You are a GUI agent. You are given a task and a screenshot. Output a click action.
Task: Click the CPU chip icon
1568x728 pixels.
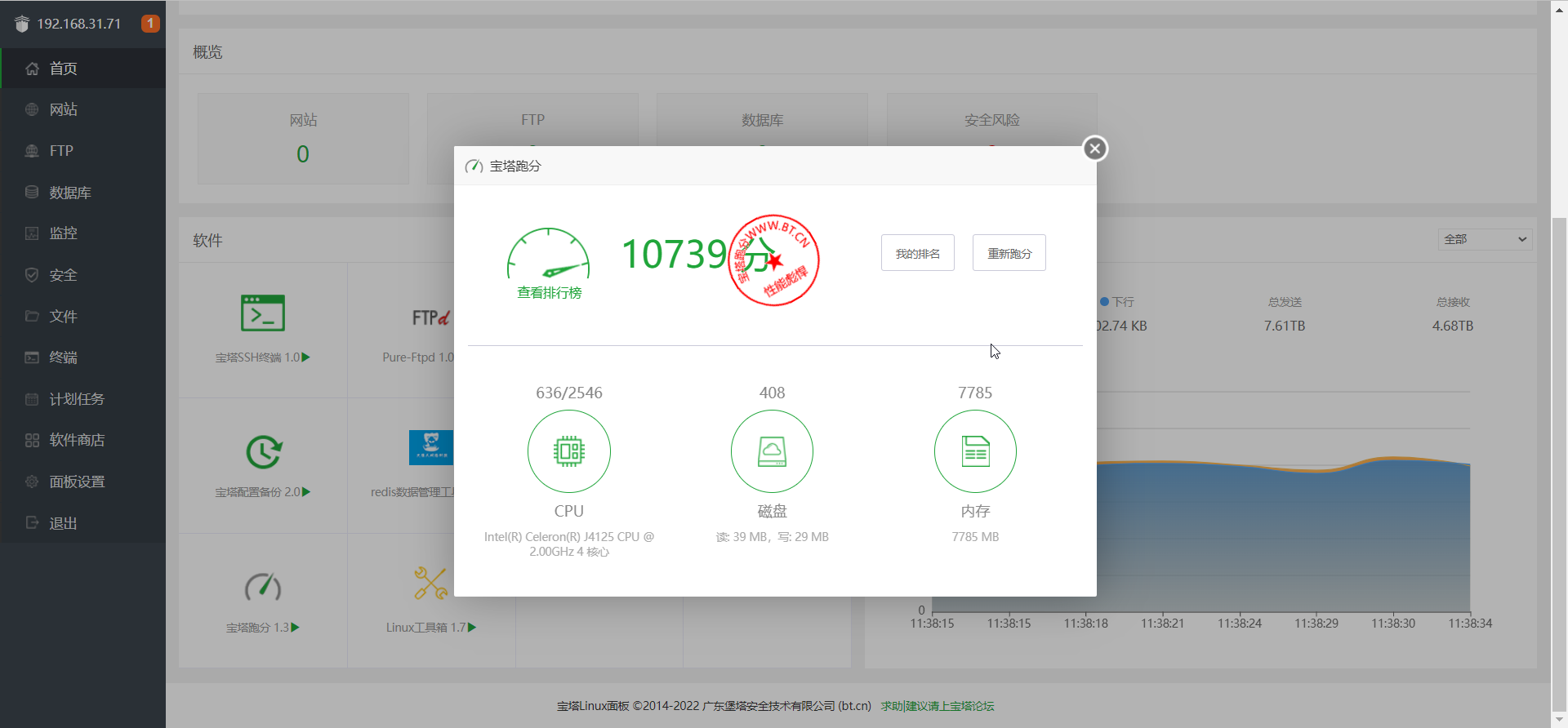569,451
